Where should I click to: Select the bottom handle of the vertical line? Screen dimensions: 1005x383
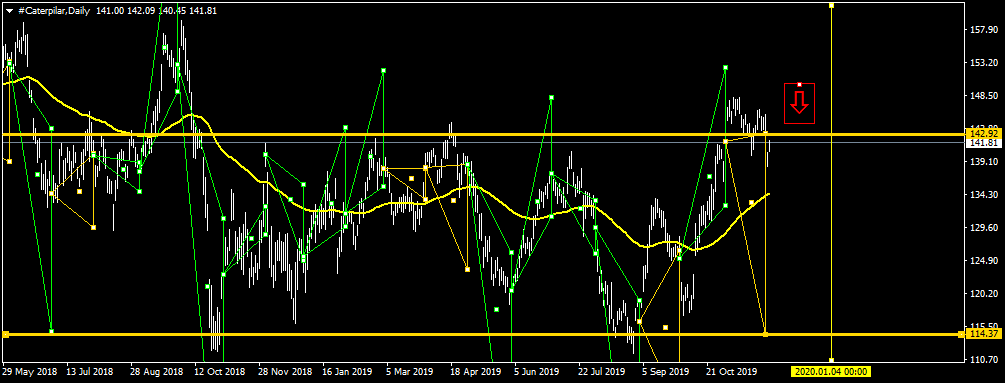point(831,360)
